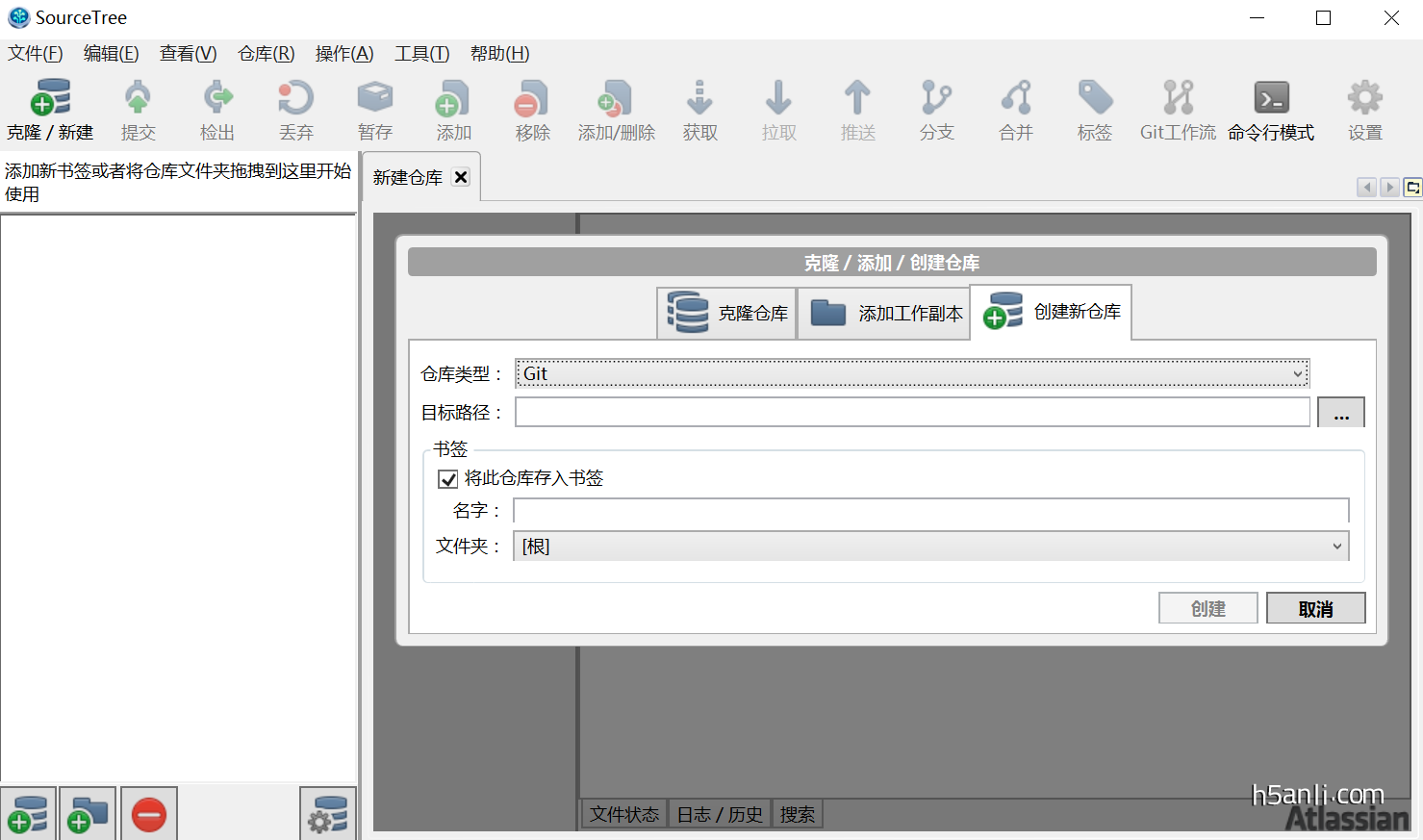Click the 添加/删除 toolbar icon
The image size is (1423, 840).
click(616, 97)
